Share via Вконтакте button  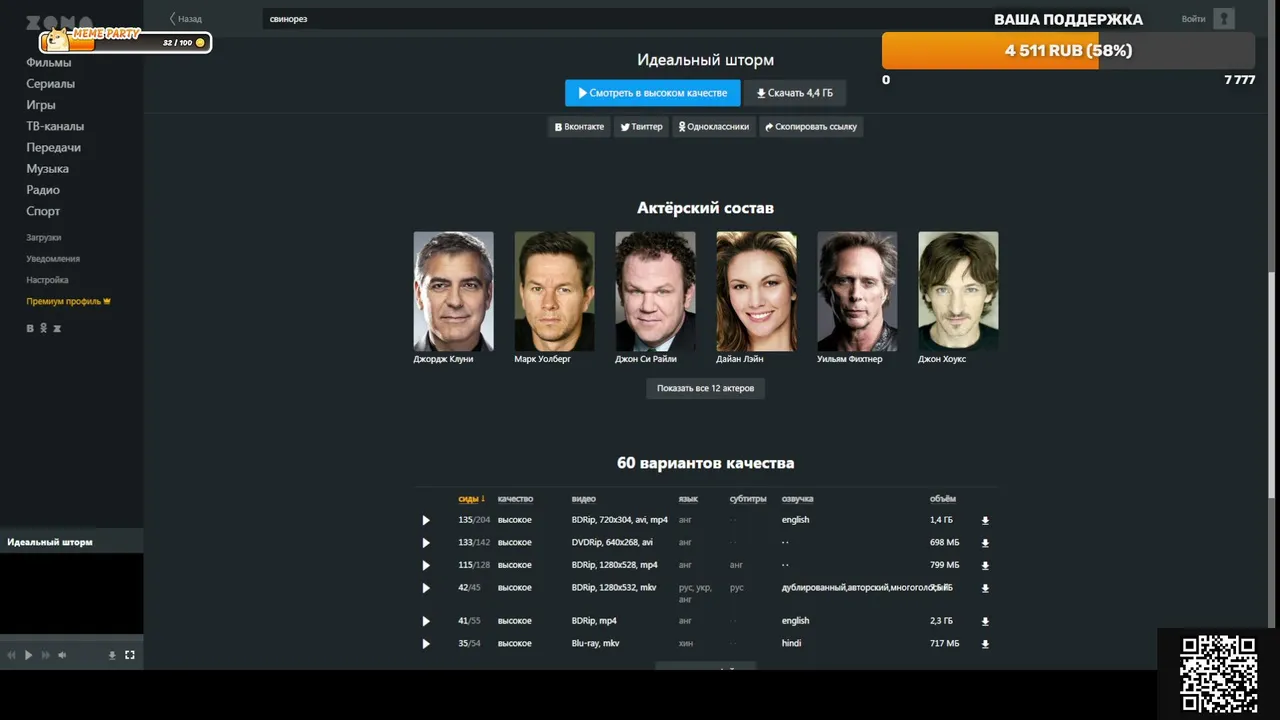(x=579, y=127)
